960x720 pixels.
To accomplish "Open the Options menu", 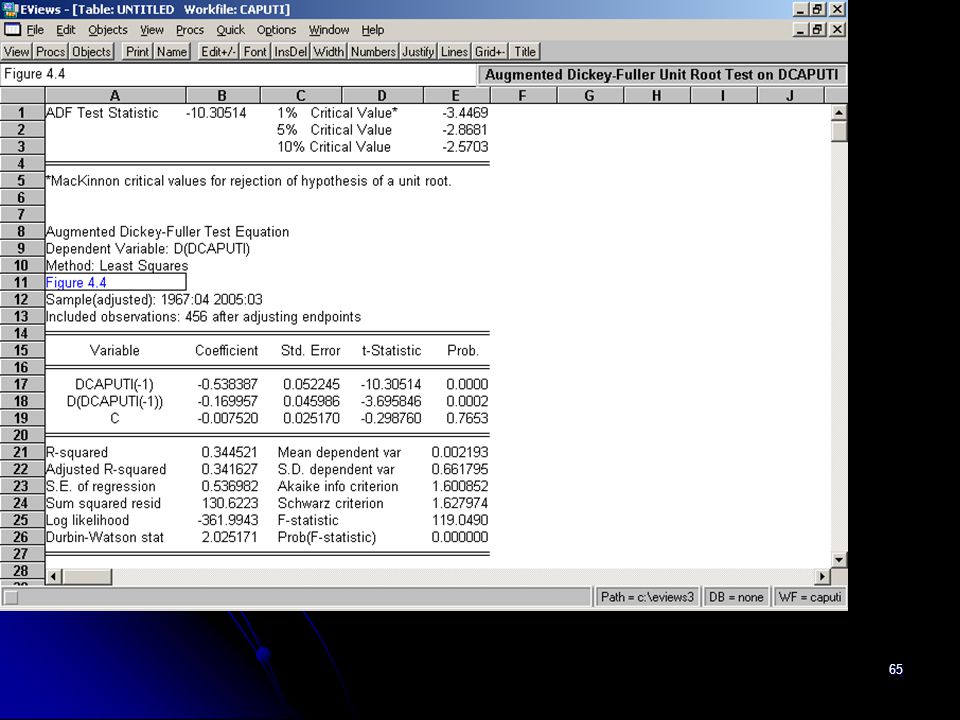I will tap(276, 30).
